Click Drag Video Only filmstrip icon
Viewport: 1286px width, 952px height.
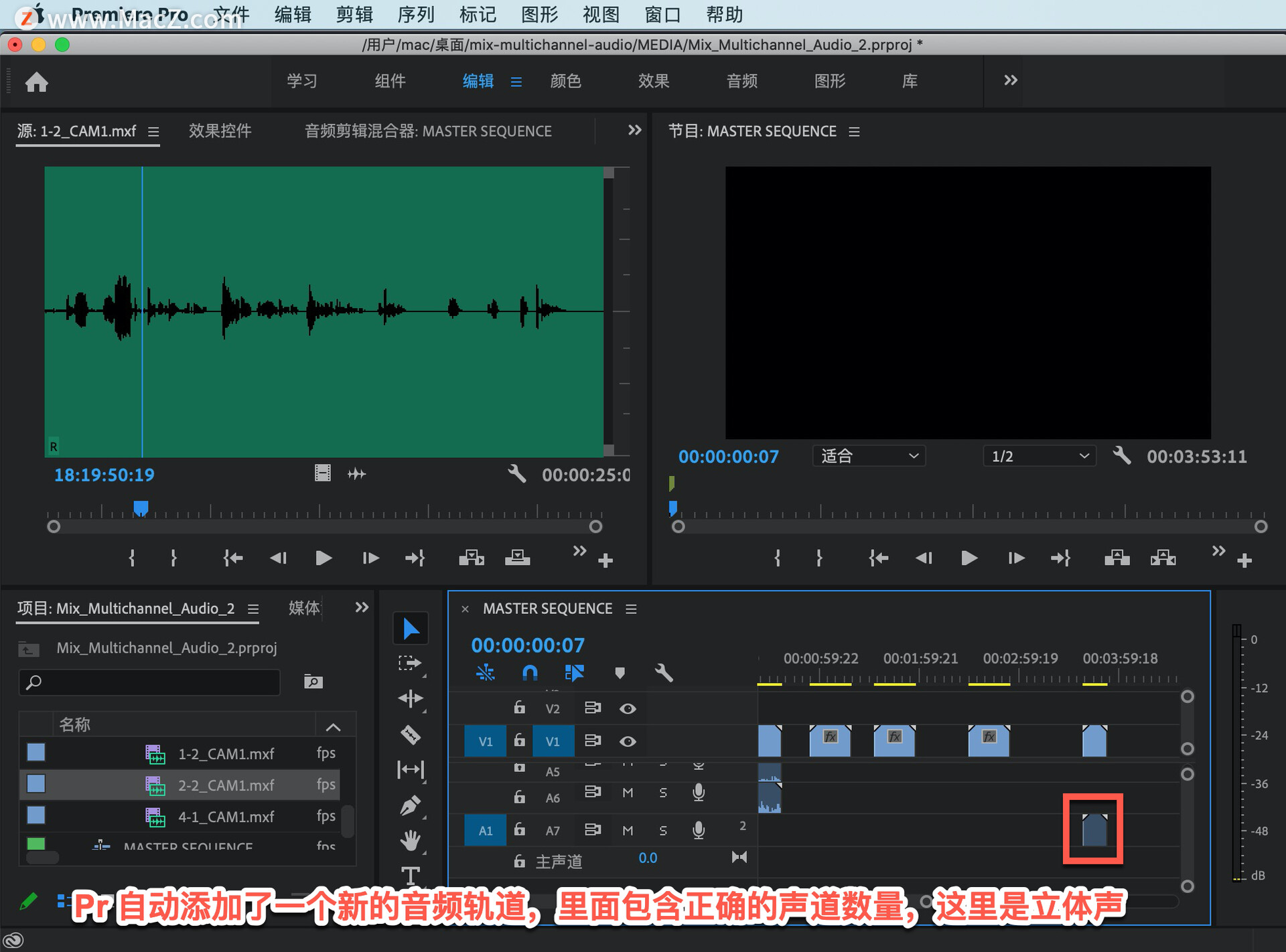[x=323, y=474]
